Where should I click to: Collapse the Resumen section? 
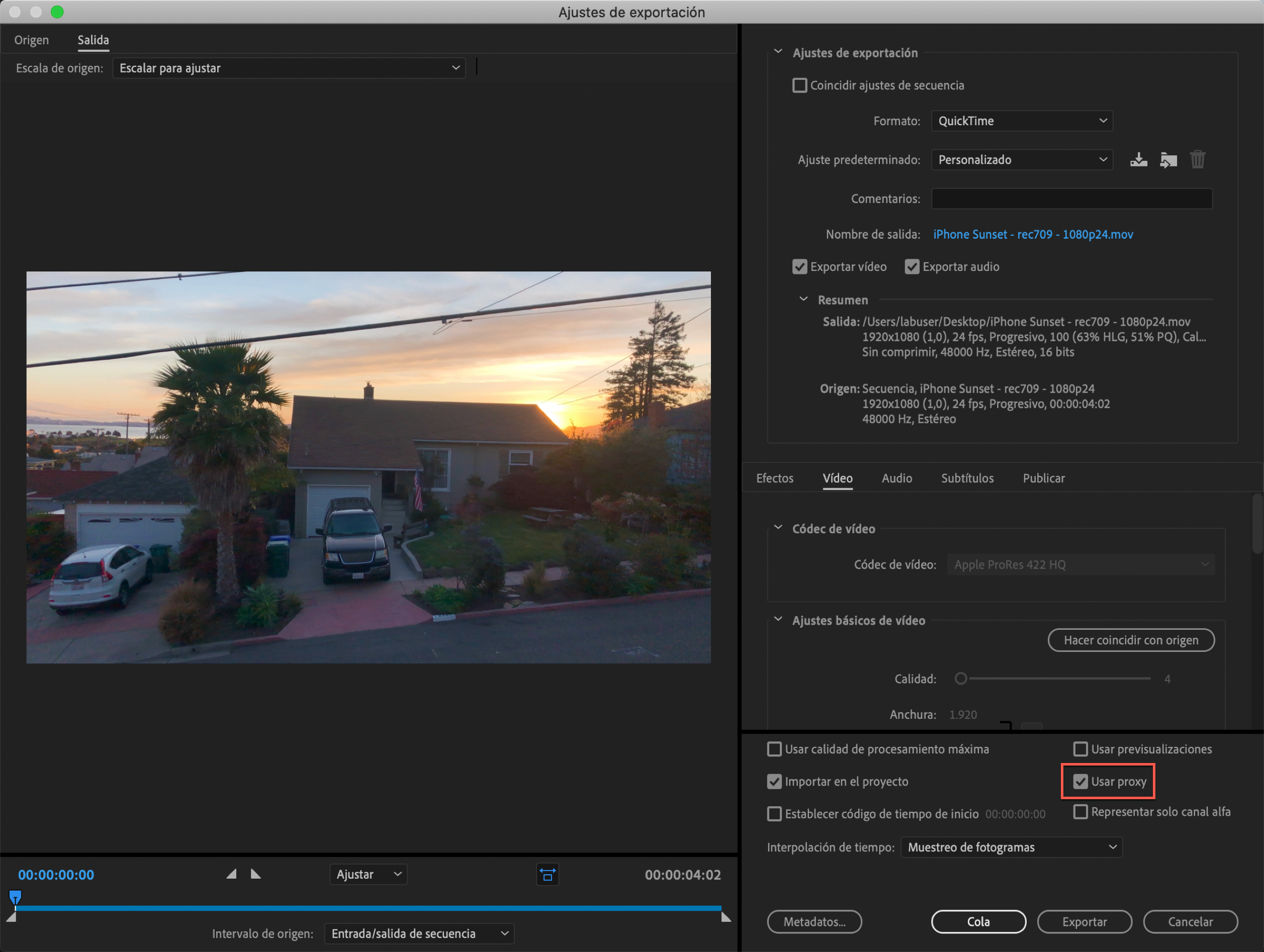tap(803, 300)
